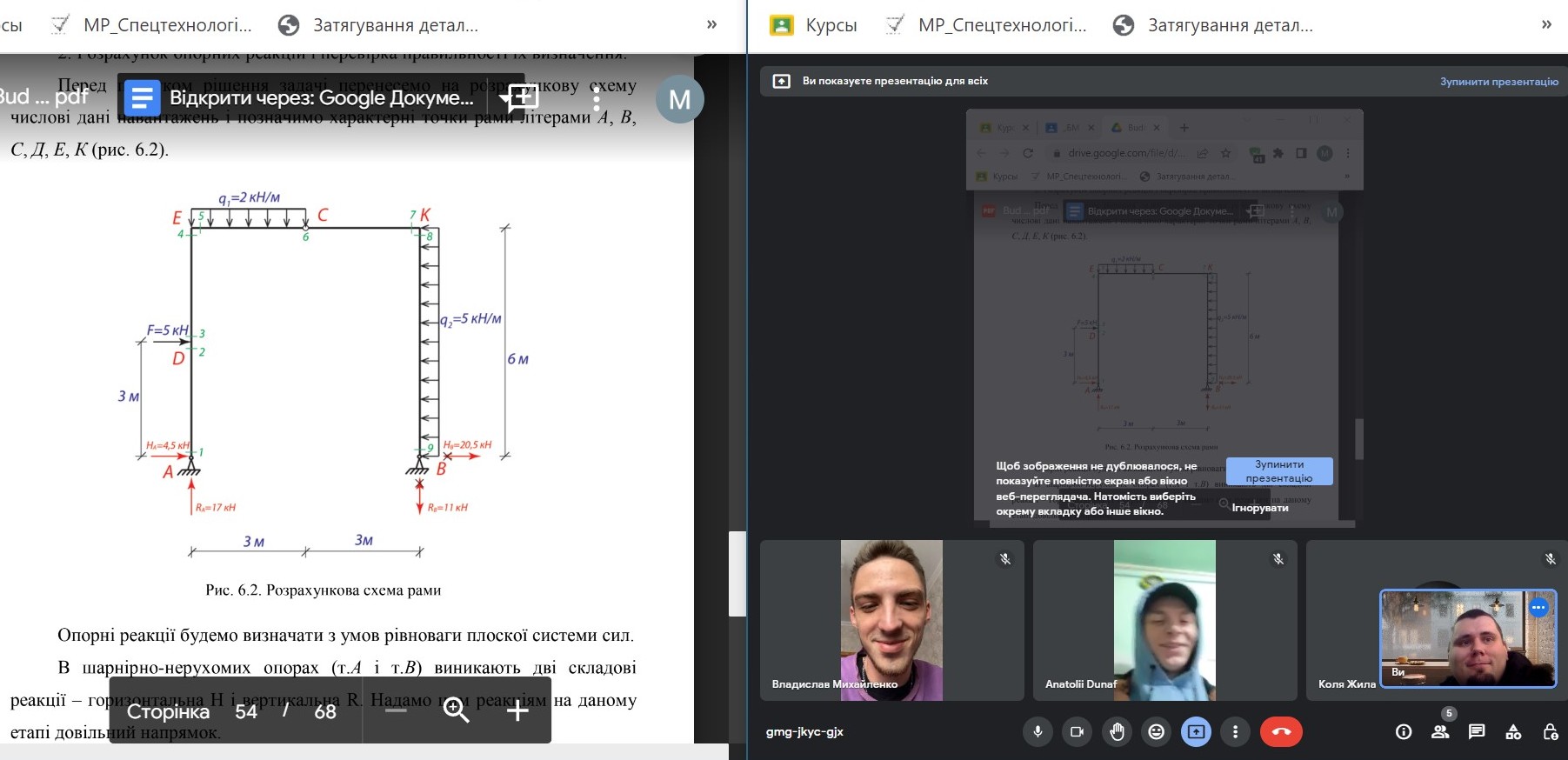Open the chat panel in Meet
This screenshot has height=760, width=1568.
[1477, 732]
